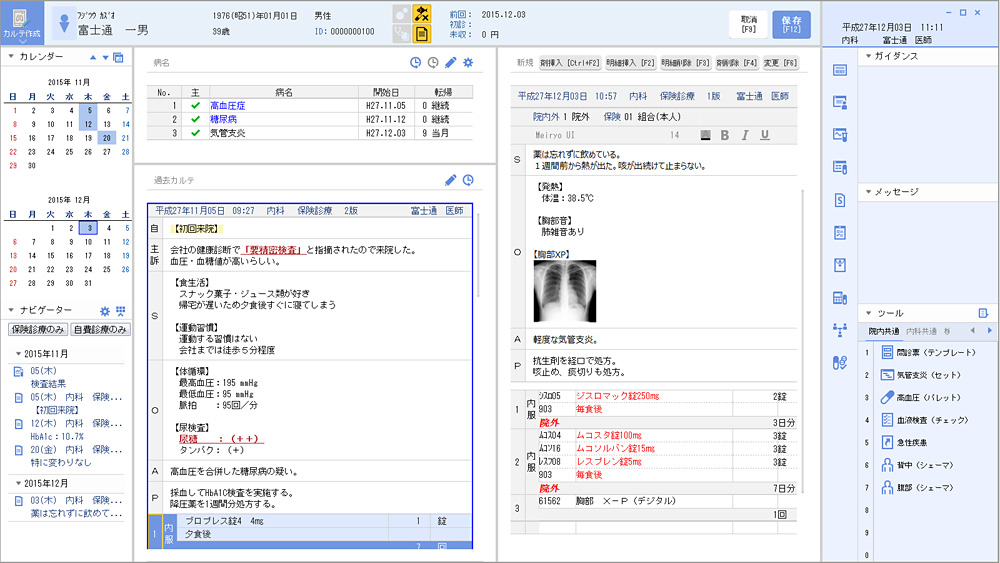Toggle bold text formatting

(725, 135)
